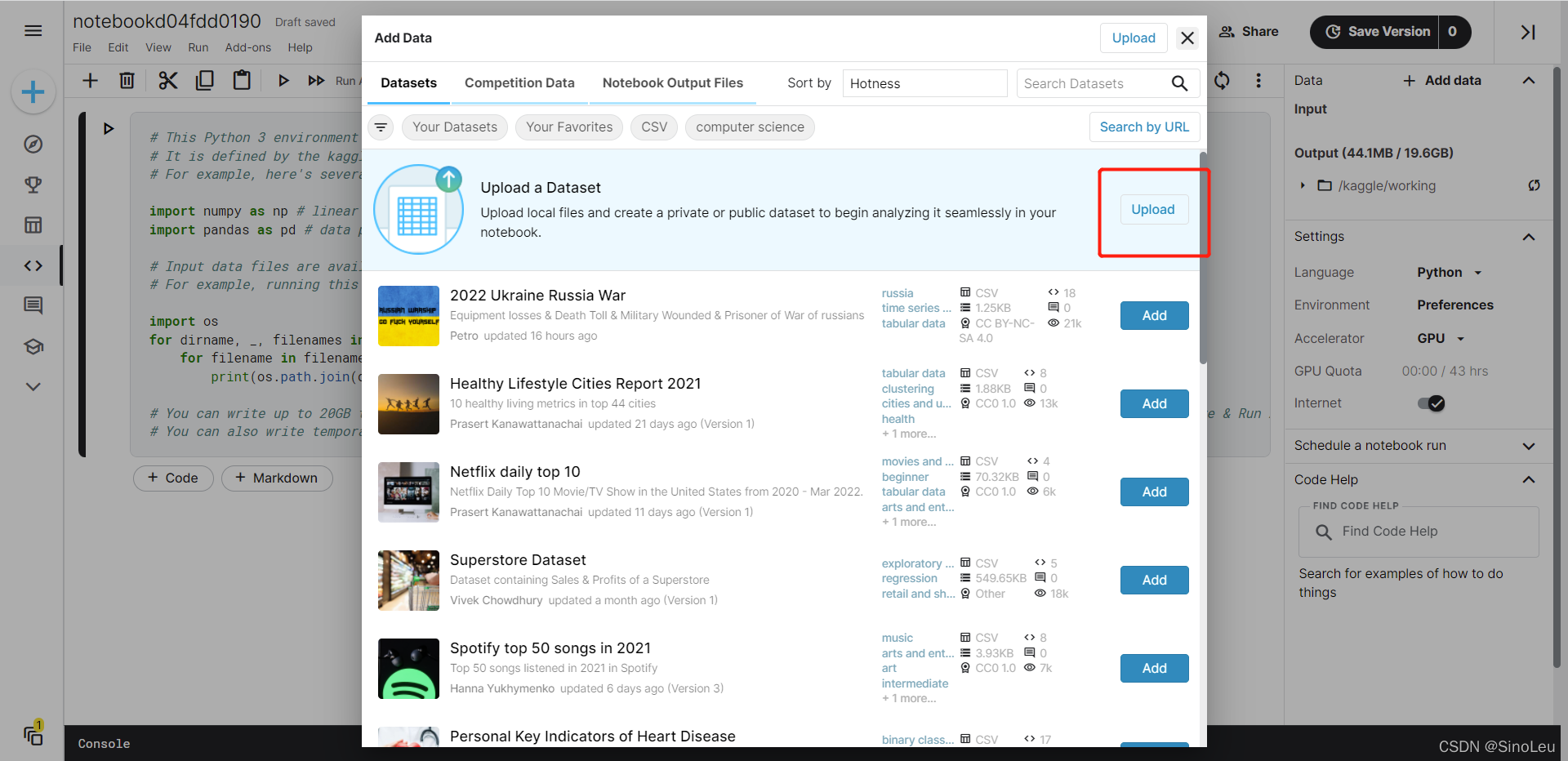This screenshot has height=761, width=1568.
Task: Open the Sort by Hotness dropdown
Action: coord(924,83)
